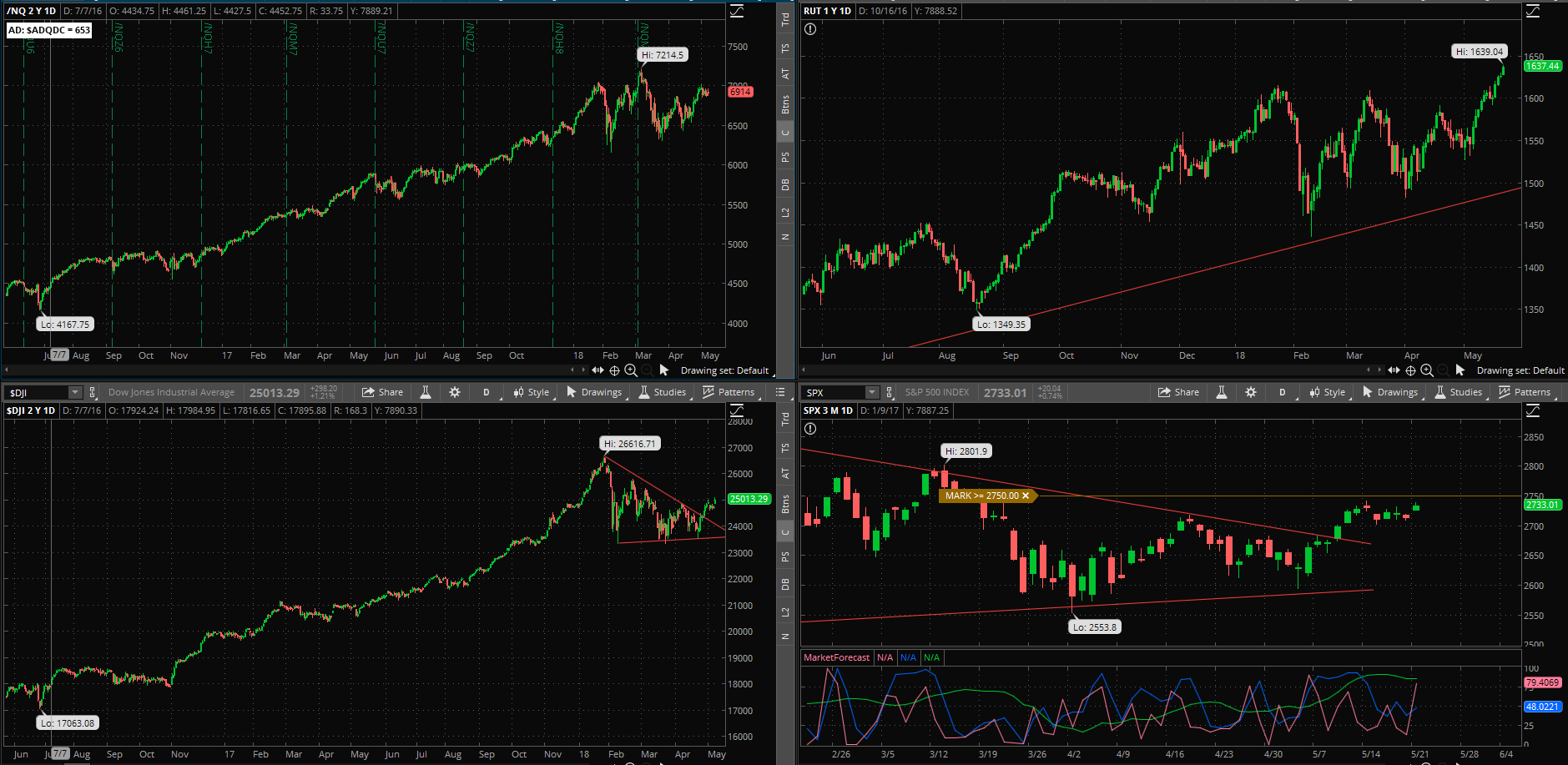Open D timeframe dropdown in $DJI toolbar
This screenshot has width=1568, height=765.
pos(487,392)
